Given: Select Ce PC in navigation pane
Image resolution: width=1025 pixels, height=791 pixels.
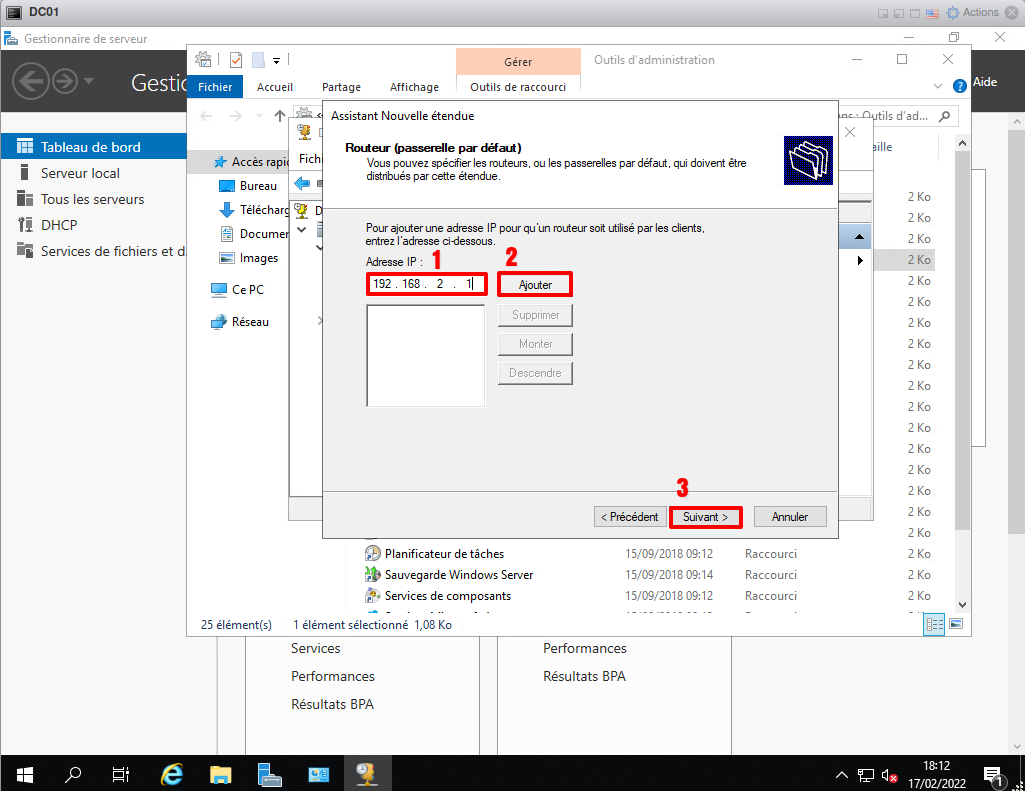Looking at the screenshot, I should [x=247, y=290].
